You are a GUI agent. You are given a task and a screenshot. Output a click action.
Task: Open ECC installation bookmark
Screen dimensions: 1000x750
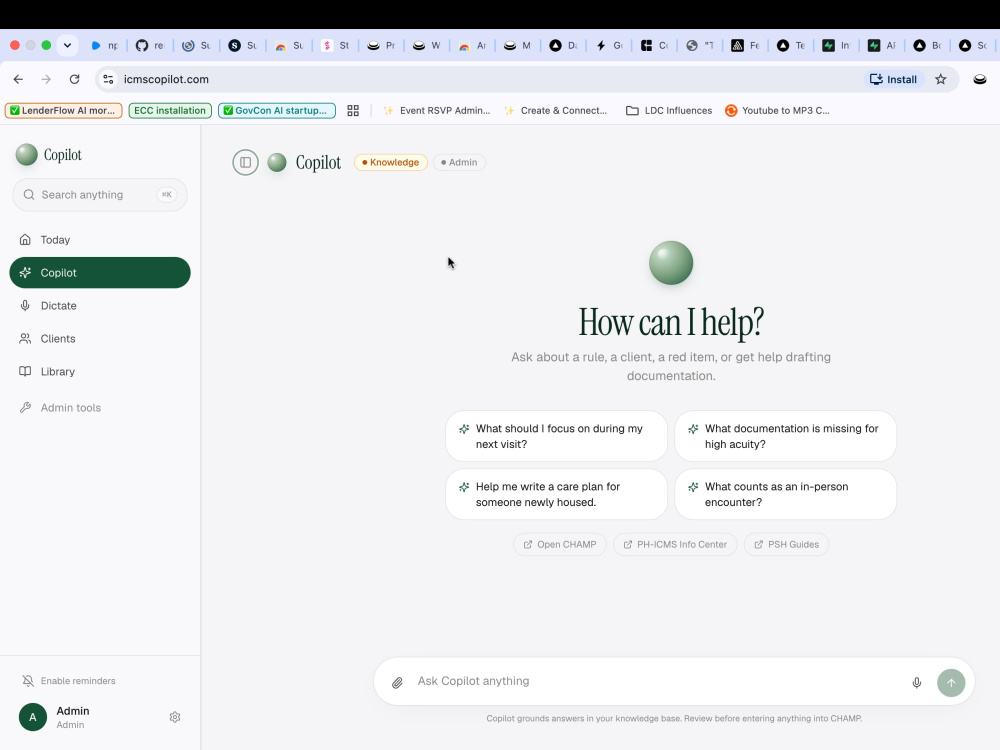[x=170, y=110]
